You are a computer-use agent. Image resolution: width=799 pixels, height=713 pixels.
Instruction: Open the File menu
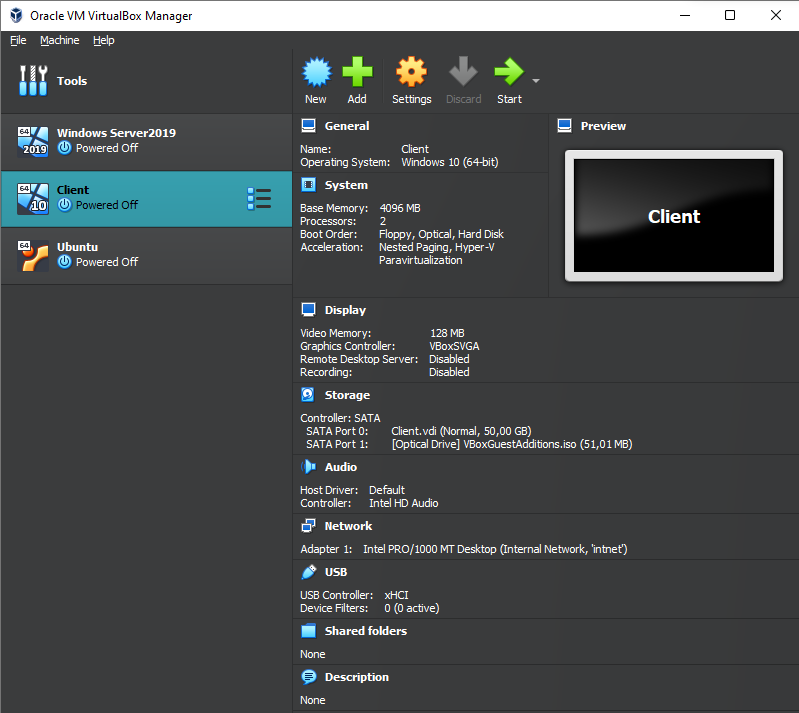click(18, 40)
